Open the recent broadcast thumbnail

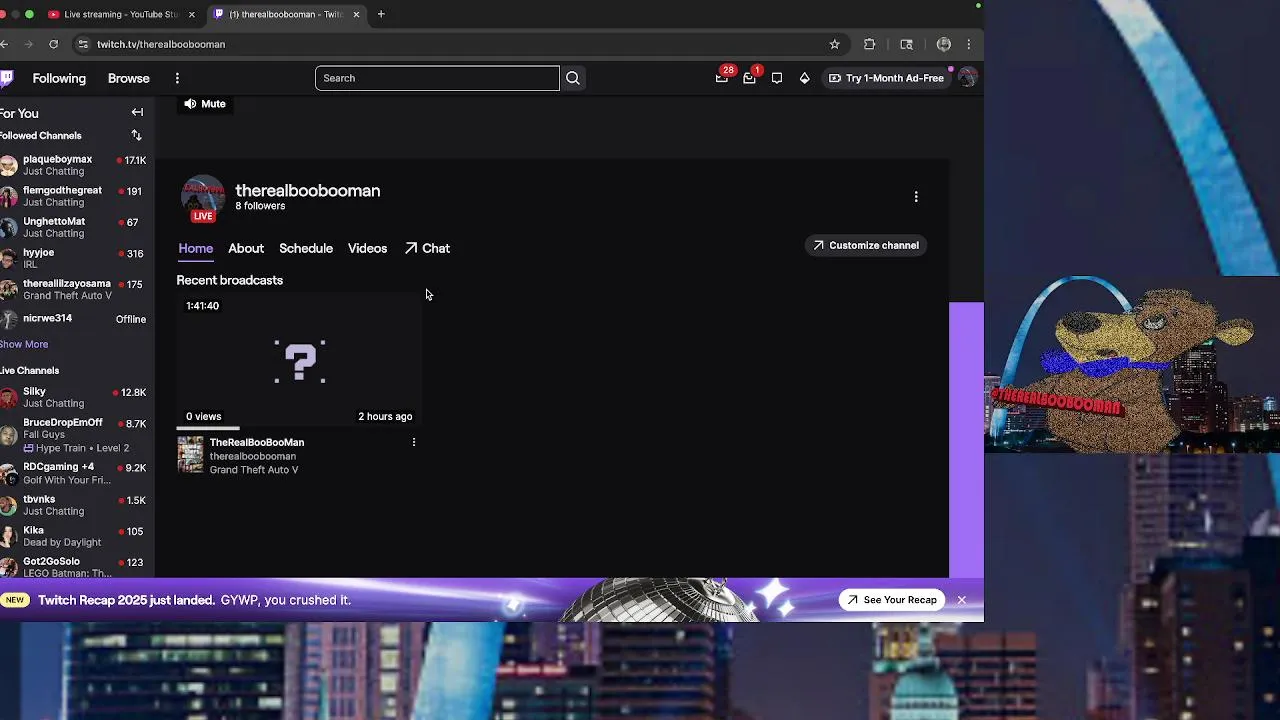pyautogui.click(x=299, y=361)
